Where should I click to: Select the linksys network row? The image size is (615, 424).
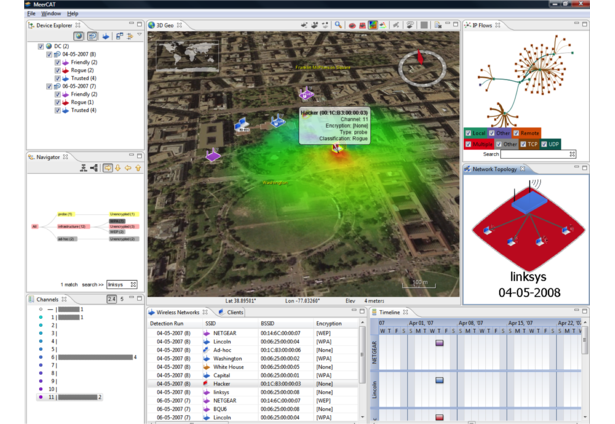(x=253, y=392)
